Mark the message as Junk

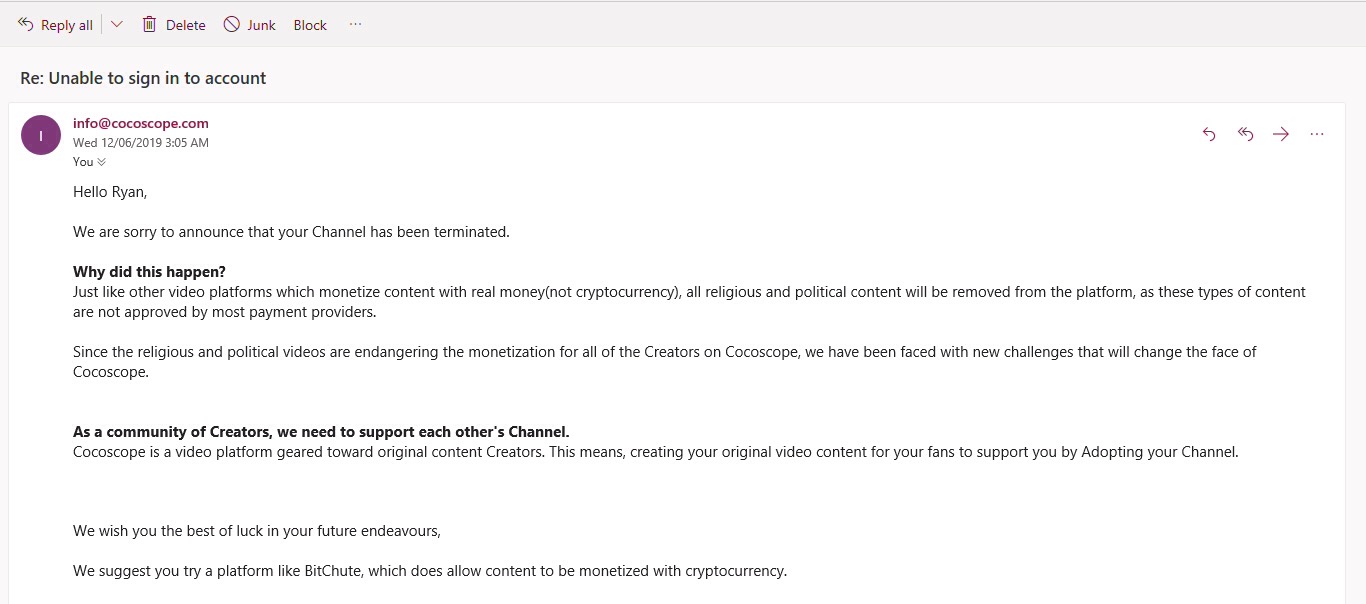250,25
